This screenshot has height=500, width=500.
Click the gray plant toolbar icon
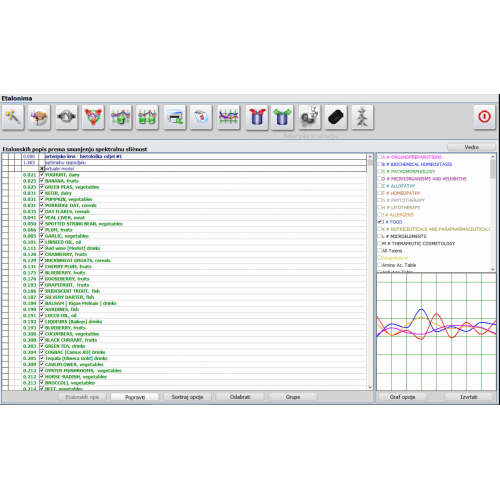click(362, 117)
